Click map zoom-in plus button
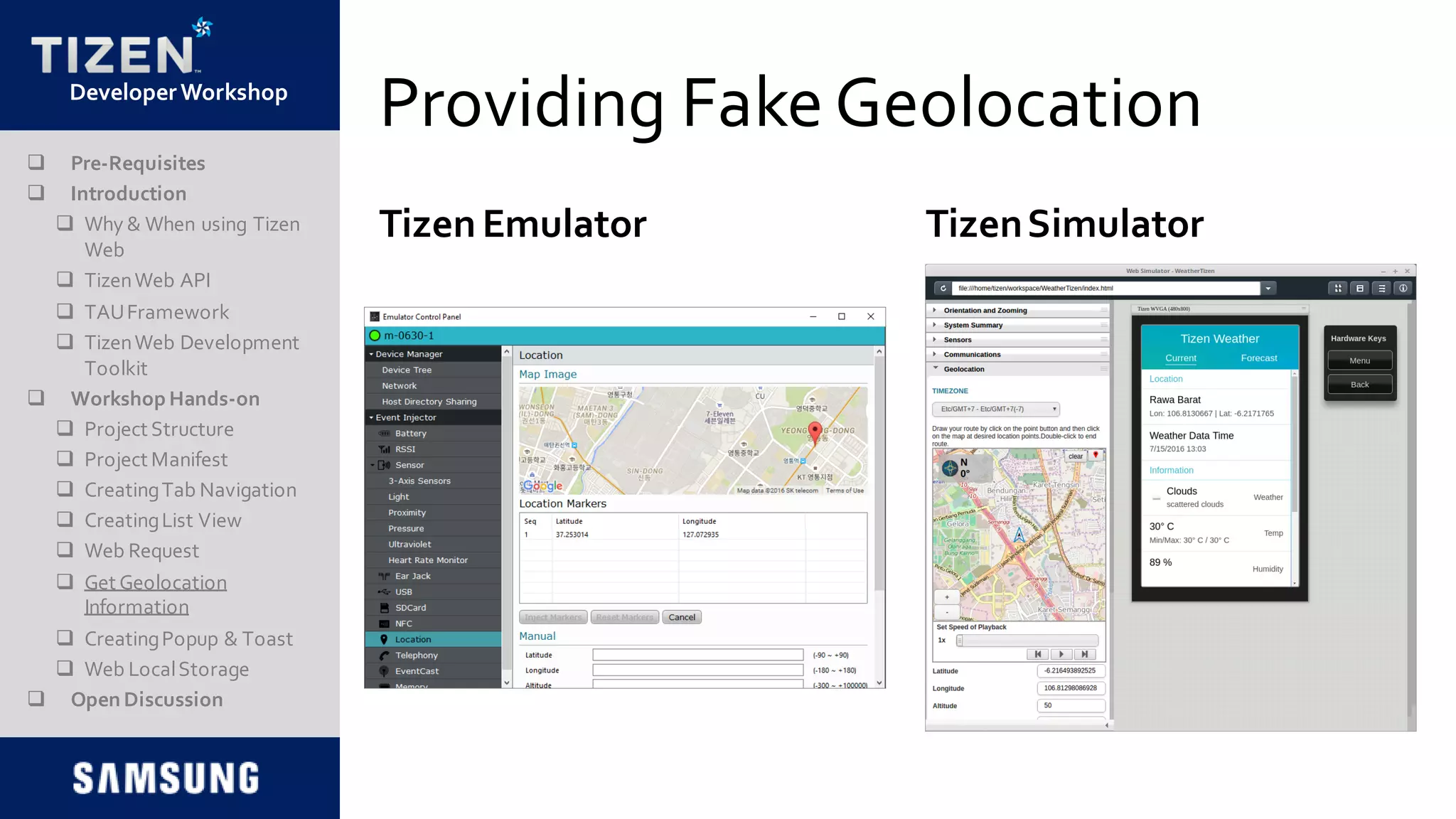The image size is (1456, 819). (947, 597)
